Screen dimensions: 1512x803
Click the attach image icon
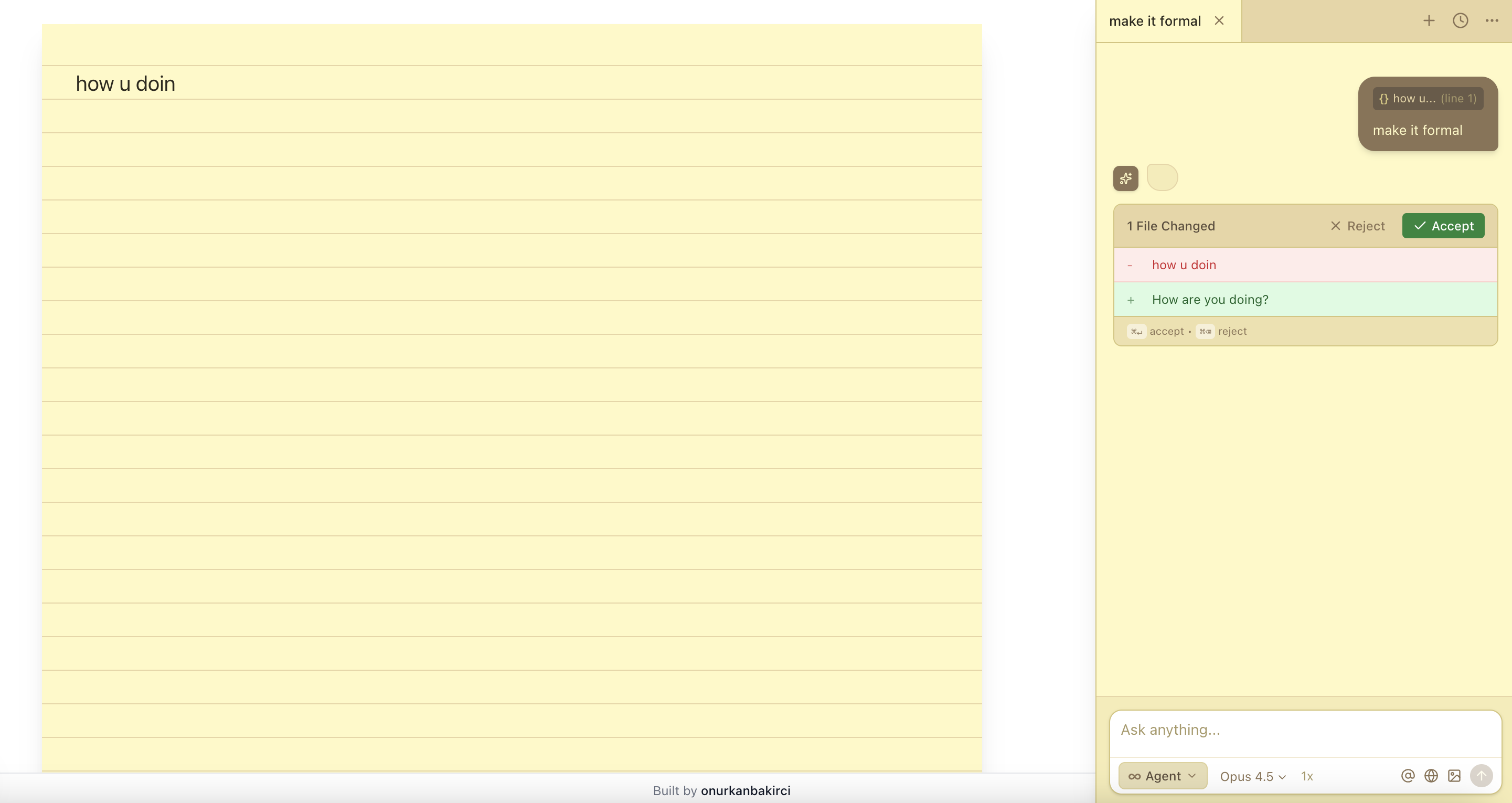tap(1454, 775)
